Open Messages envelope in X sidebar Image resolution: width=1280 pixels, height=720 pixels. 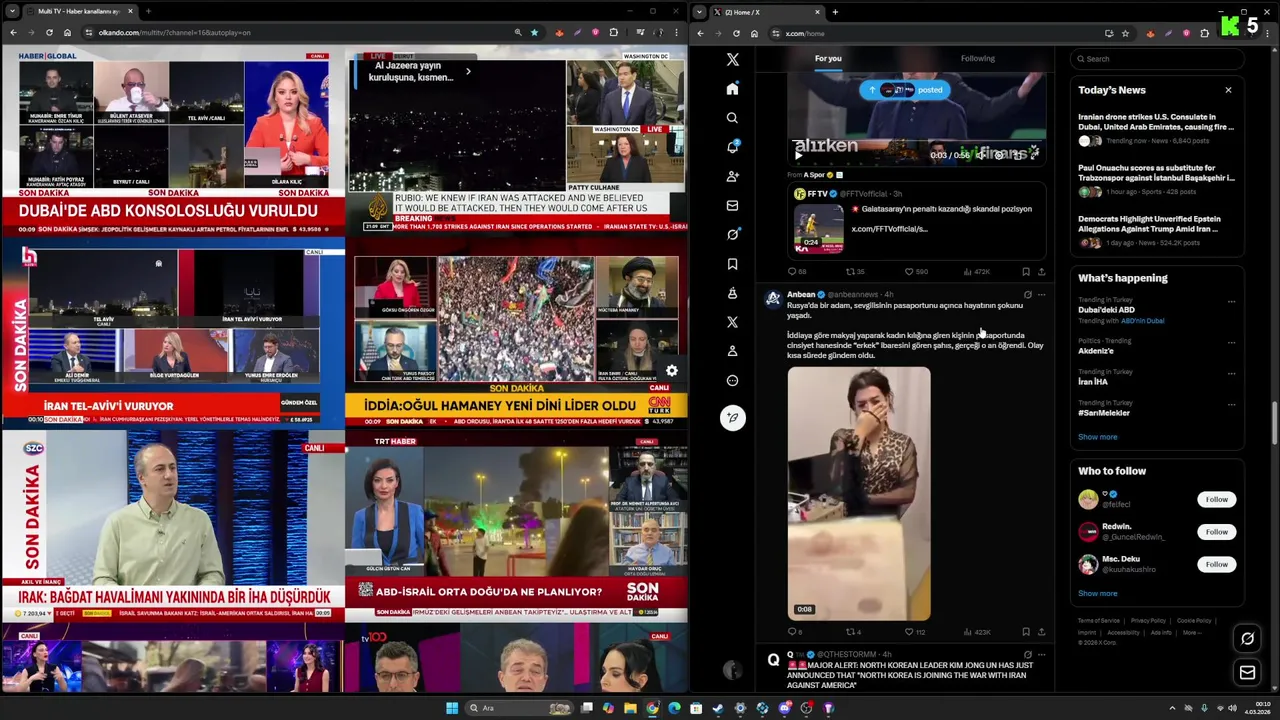(732, 205)
